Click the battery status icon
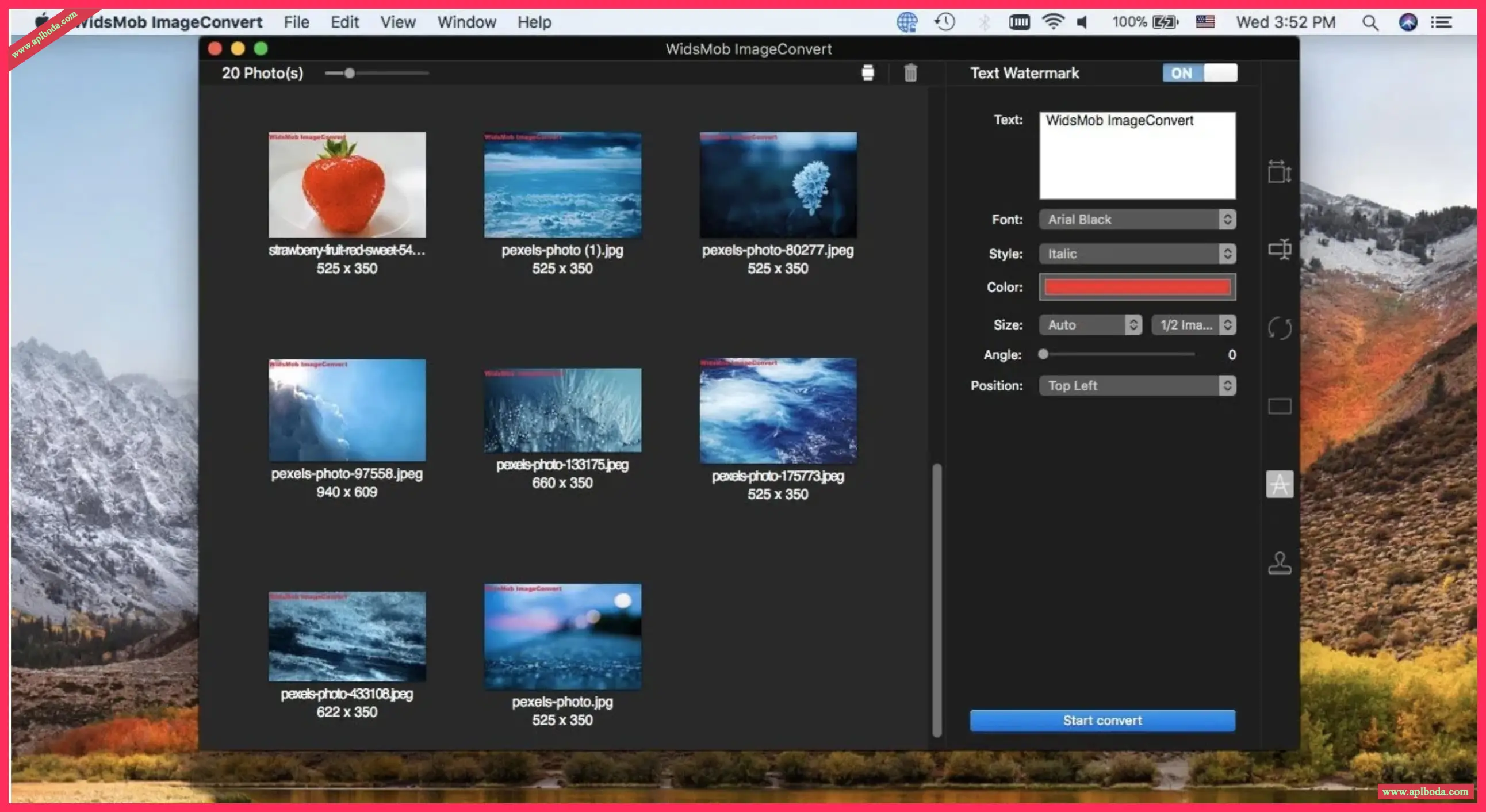This screenshot has height=812, width=1486. [x=1165, y=22]
